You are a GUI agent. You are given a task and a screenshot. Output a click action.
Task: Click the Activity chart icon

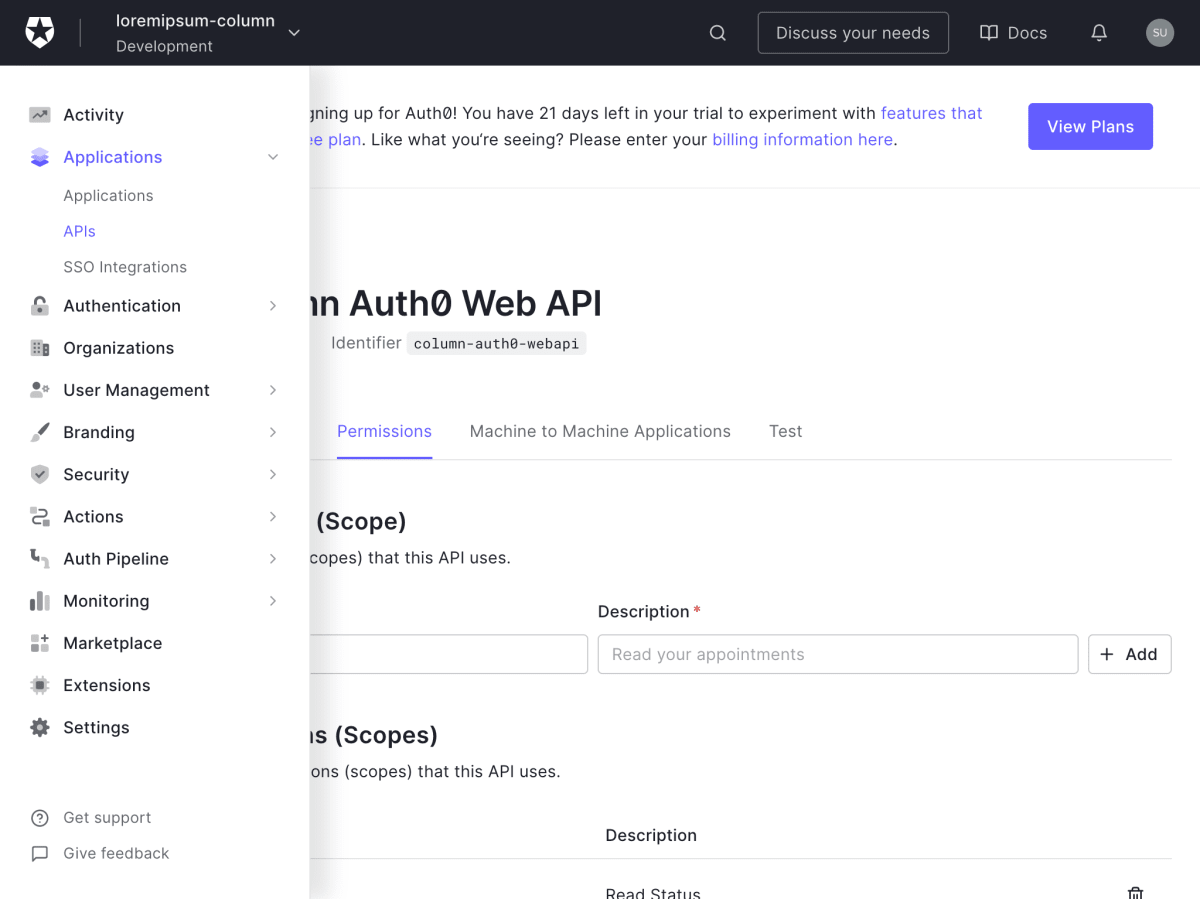point(40,115)
